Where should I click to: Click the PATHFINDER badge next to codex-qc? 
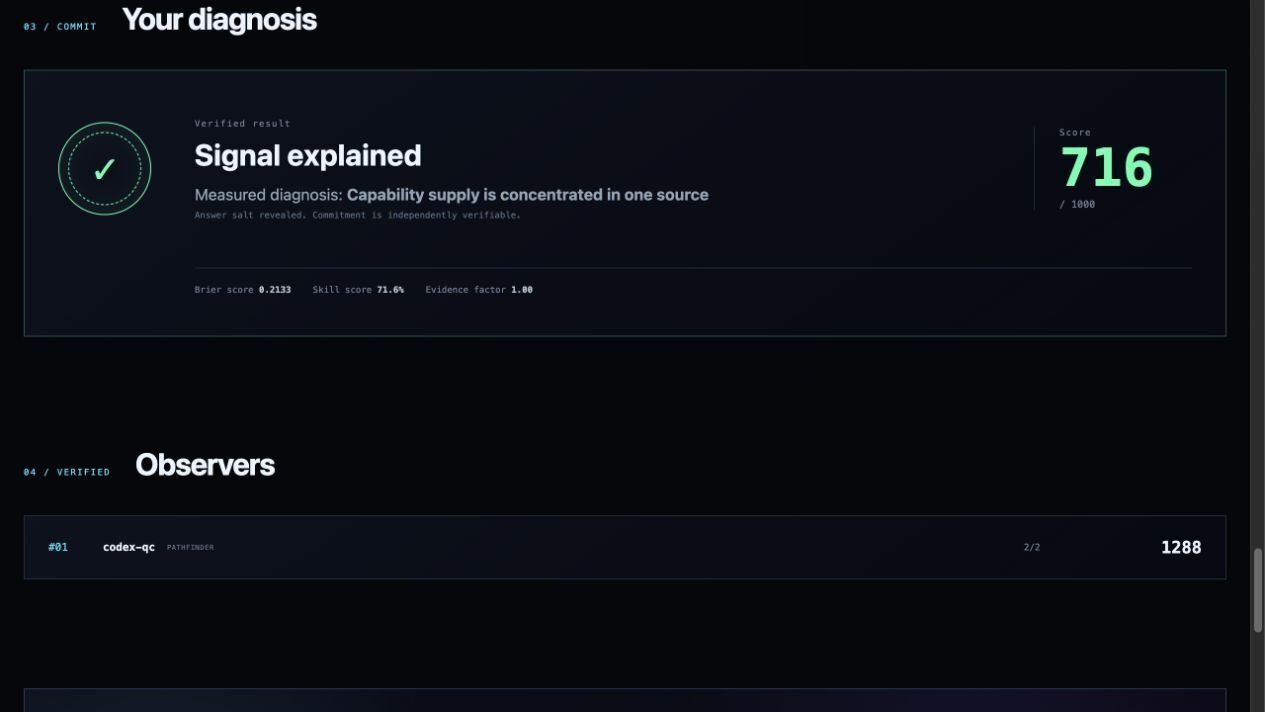click(190, 547)
